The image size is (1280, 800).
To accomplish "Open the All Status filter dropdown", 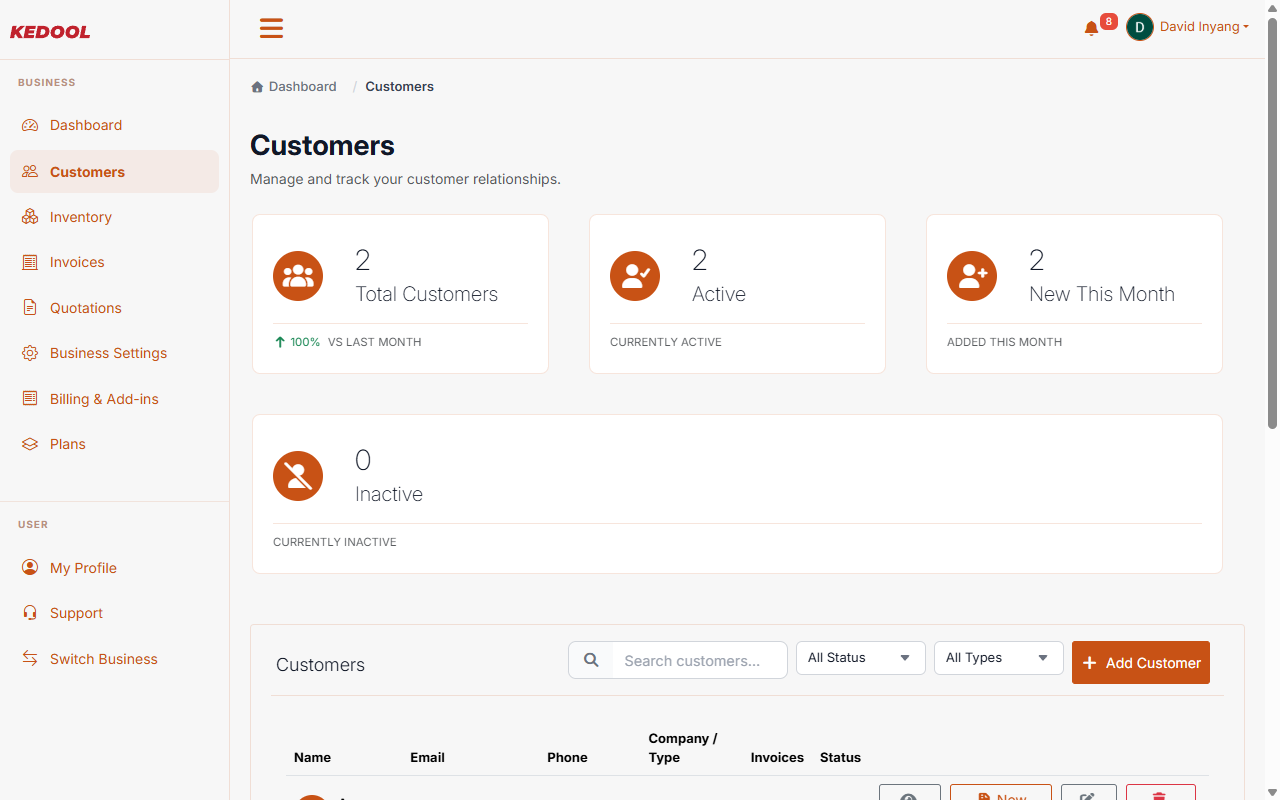I will pos(861,658).
